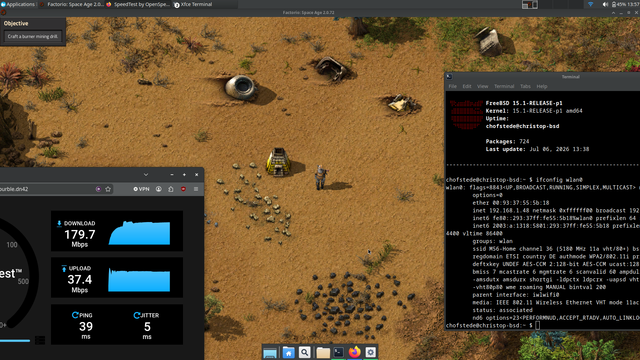Click the purple extension icon in address bar

pyautogui.click(x=98, y=189)
